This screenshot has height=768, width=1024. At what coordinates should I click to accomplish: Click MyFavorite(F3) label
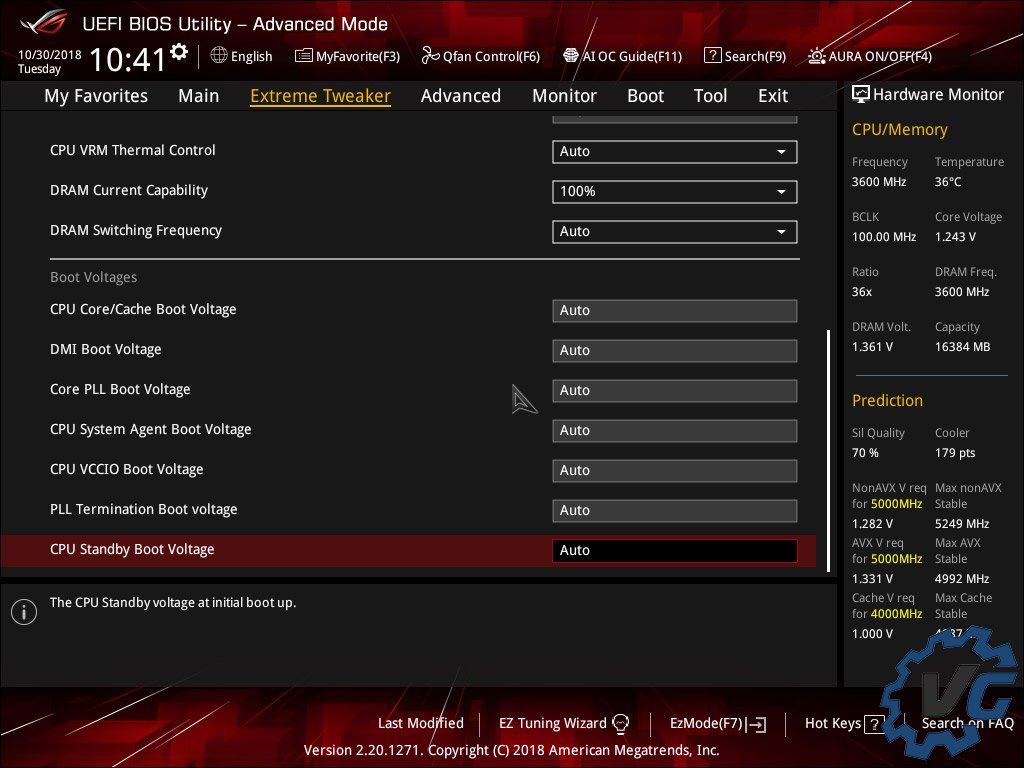pyautogui.click(x=358, y=57)
